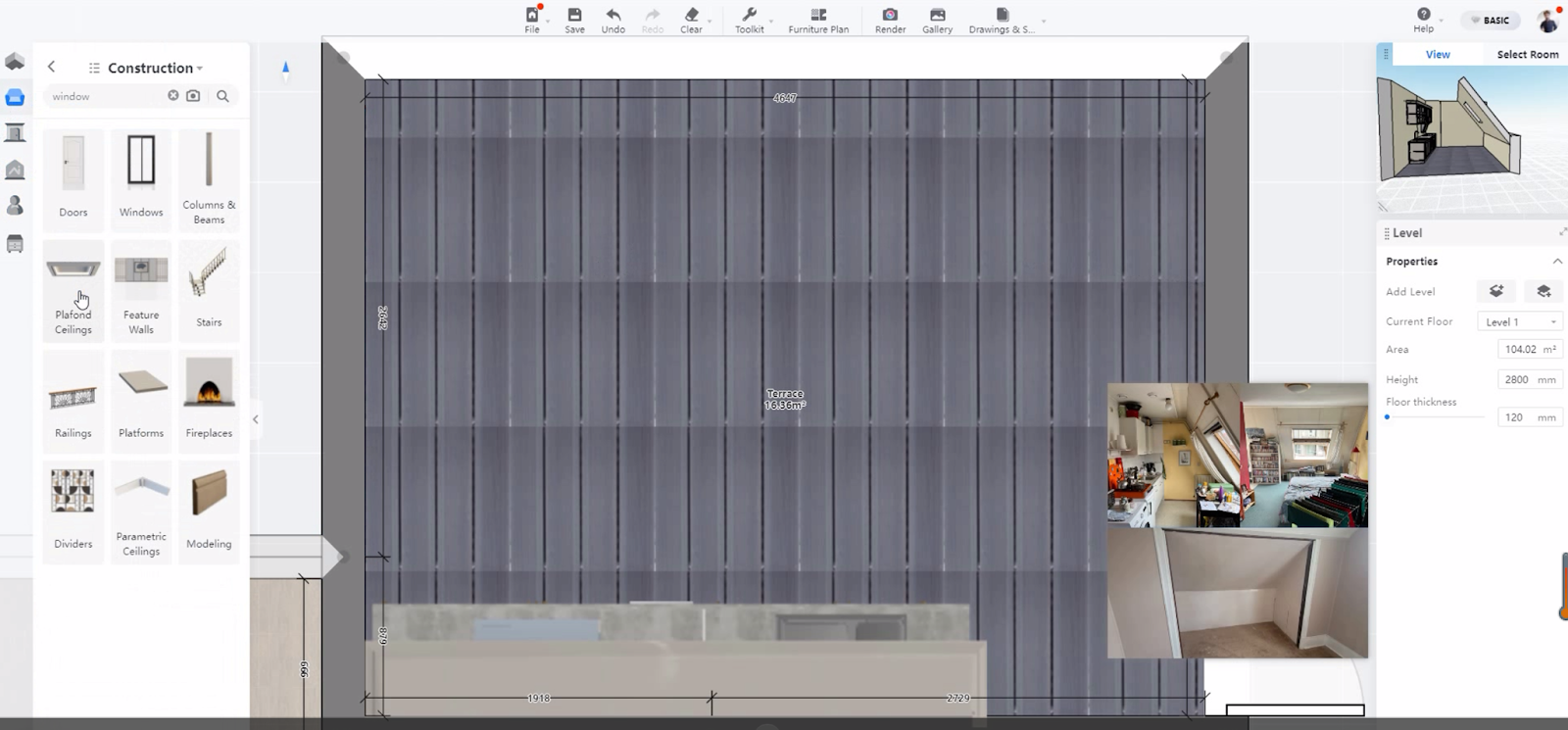The height and width of the screenshot is (730, 1568).
Task: Open the Construction category dropdown
Action: pyautogui.click(x=152, y=68)
